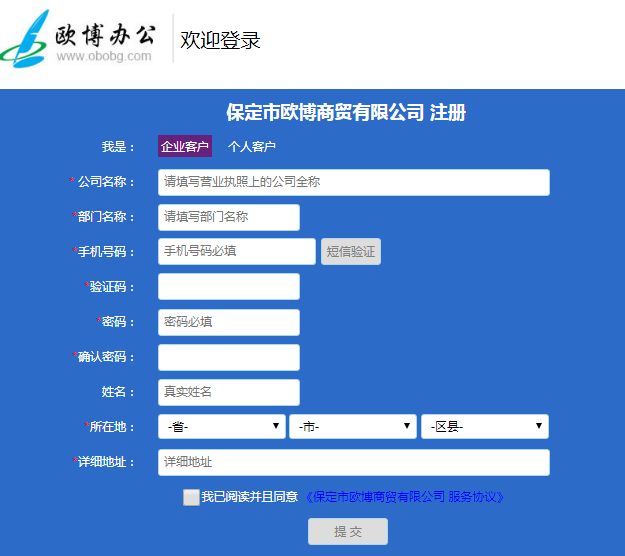Click the 所在地： label
625x556 pixels.
pos(110,427)
